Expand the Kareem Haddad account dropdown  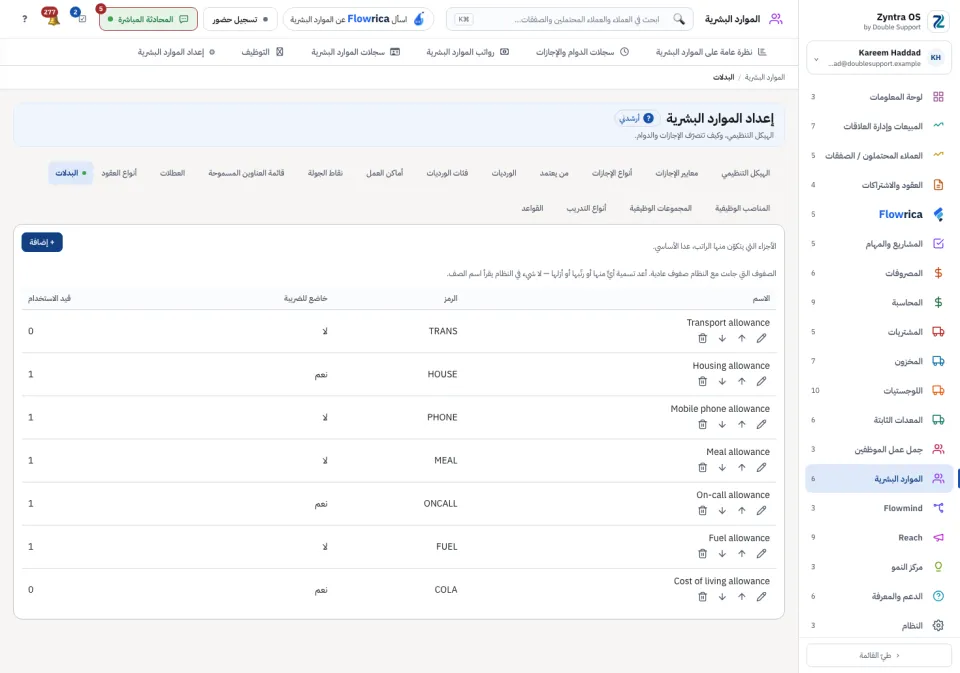(x=880, y=58)
